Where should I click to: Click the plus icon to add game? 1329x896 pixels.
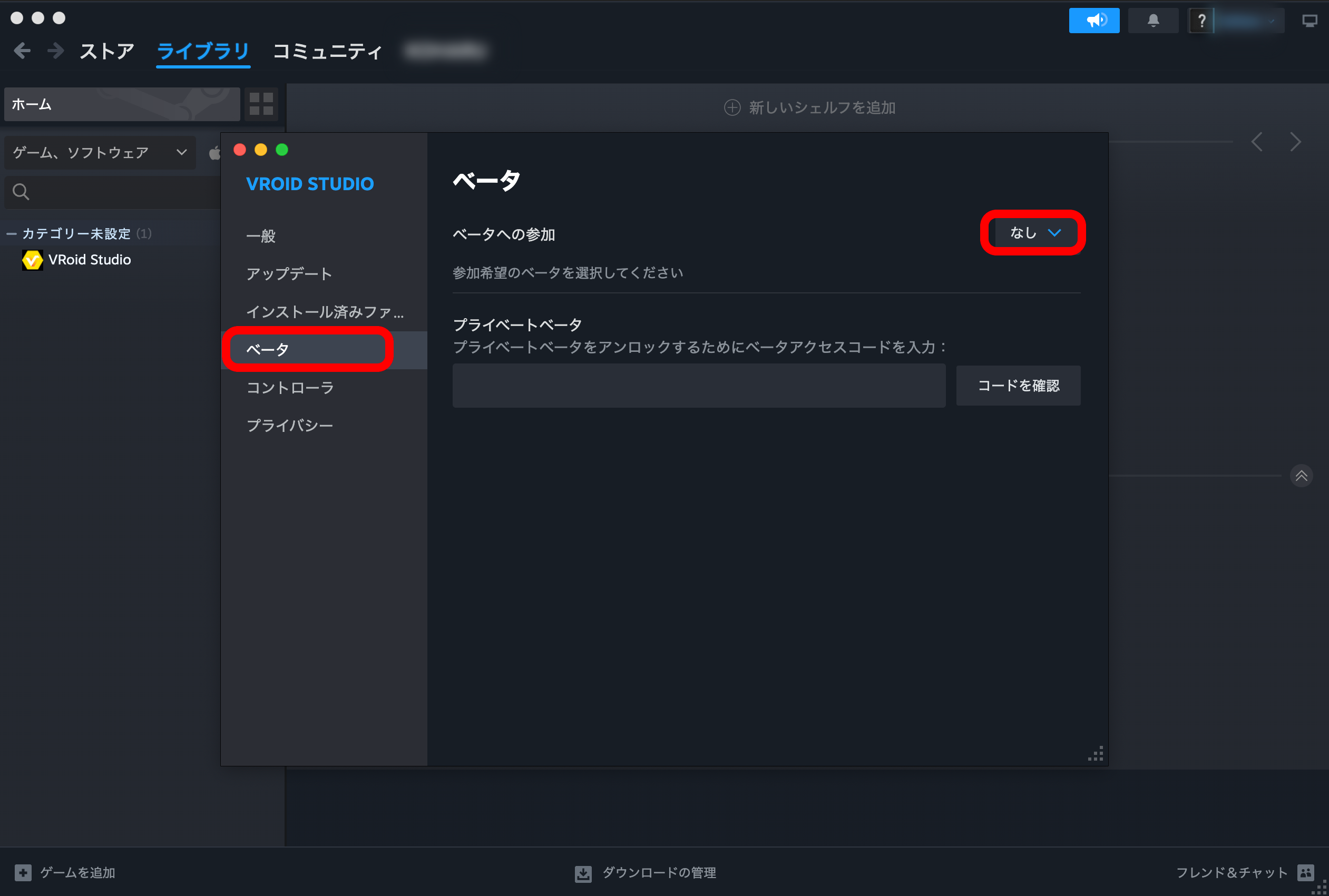[23, 872]
